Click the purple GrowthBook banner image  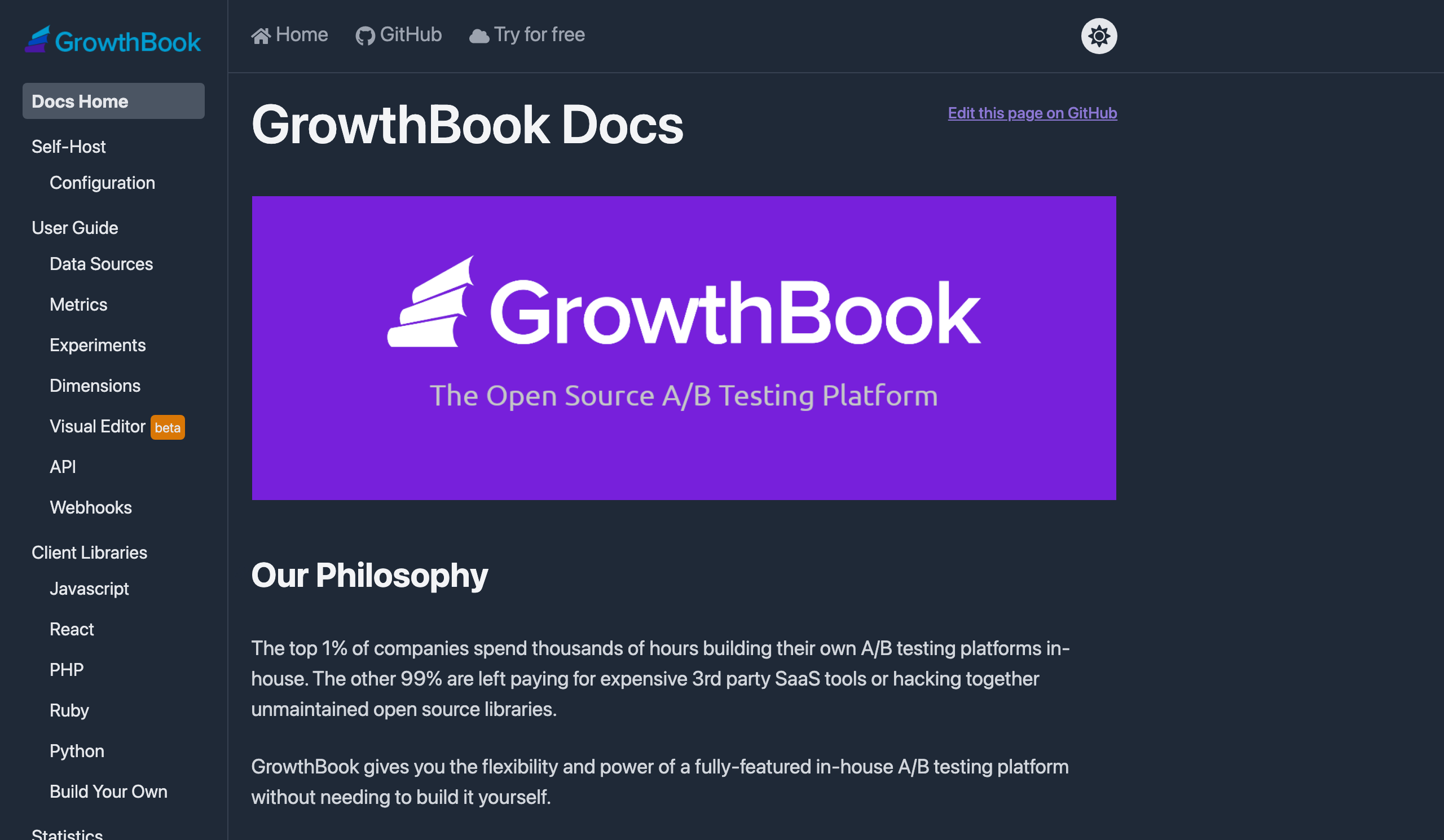pos(684,348)
